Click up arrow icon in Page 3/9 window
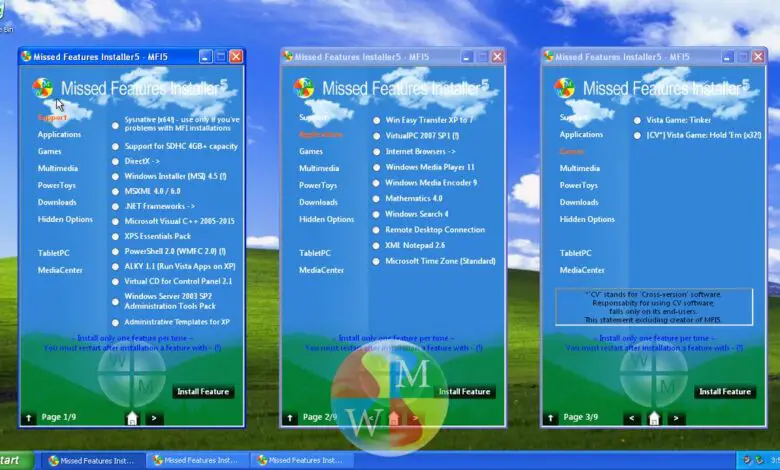The height and width of the screenshot is (470, 780). 550,418
